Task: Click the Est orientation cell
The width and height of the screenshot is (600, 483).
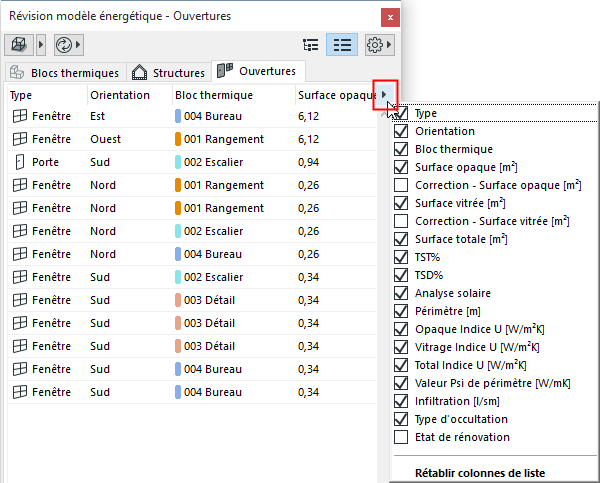Action: pyautogui.click(x=97, y=116)
